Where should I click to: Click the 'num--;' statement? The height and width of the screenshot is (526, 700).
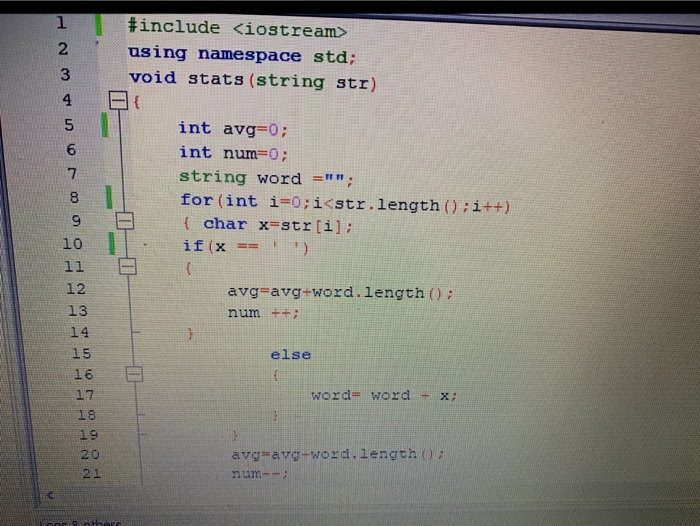point(260,473)
